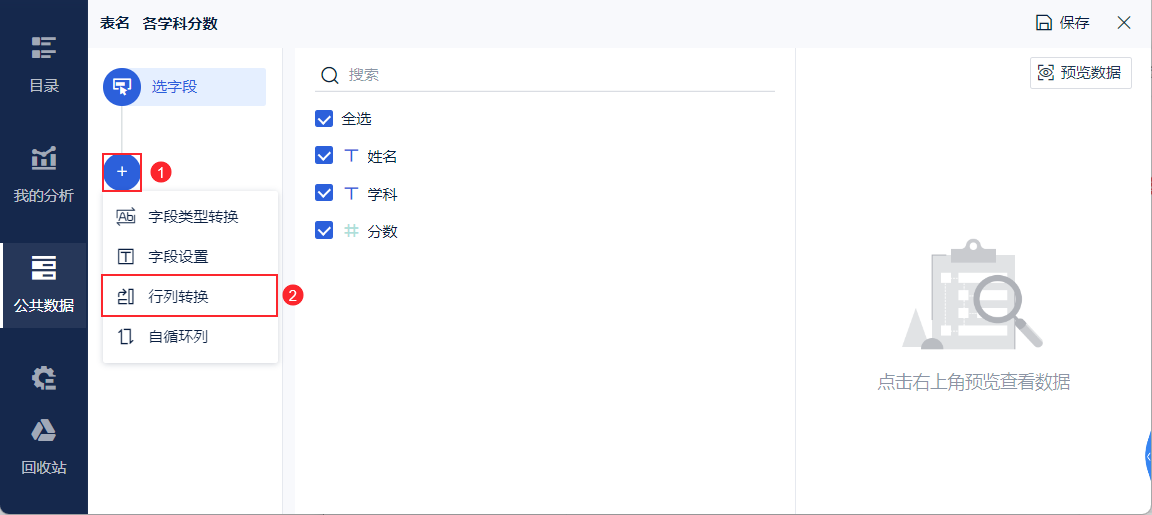Click the gear settings icon in sidebar
The height and width of the screenshot is (515, 1152).
tap(44, 378)
